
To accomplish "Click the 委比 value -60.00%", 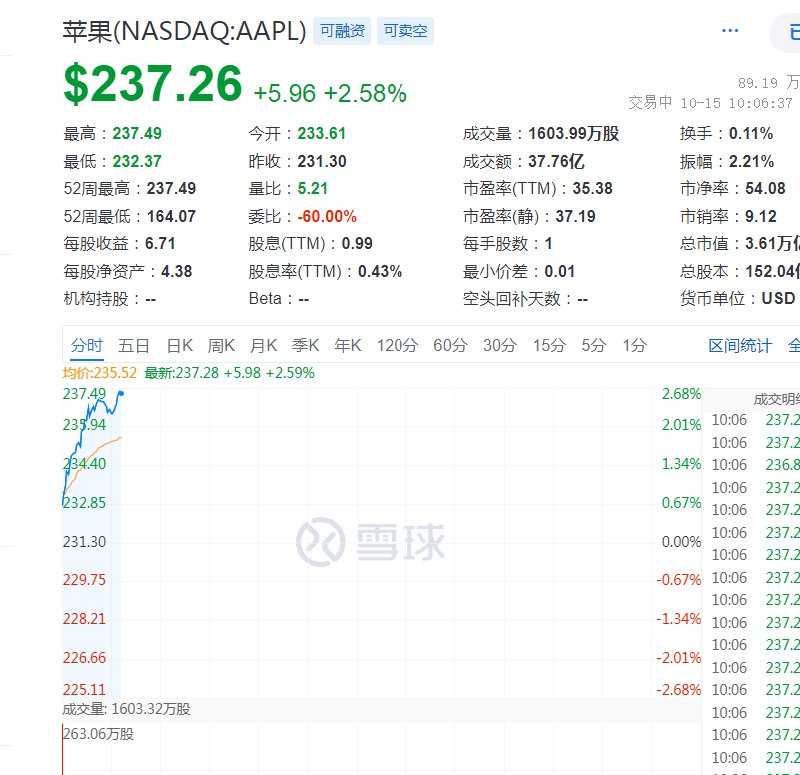I will point(327,216).
